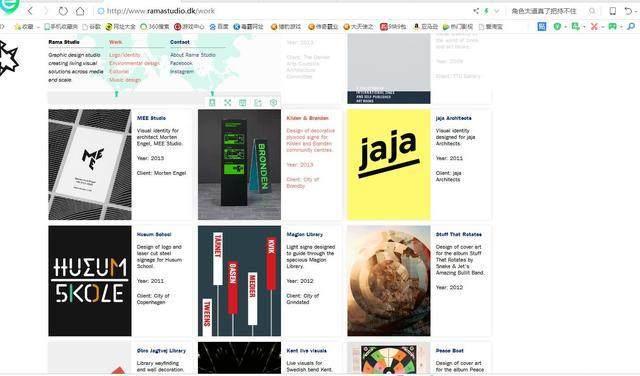Select the Environmental design work category

(134, 63)
